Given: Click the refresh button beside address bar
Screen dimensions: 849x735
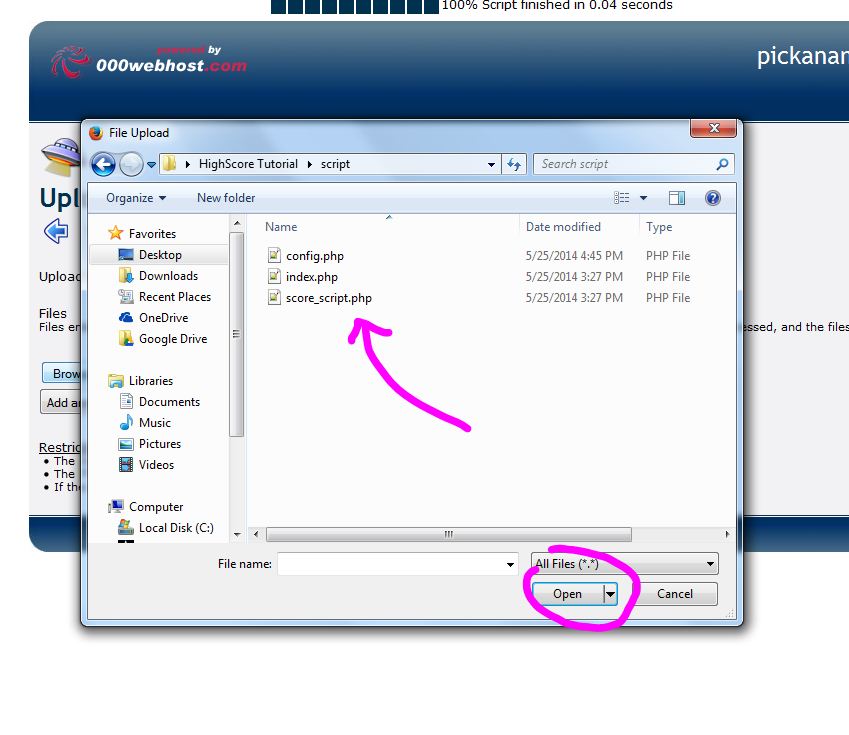Looking at the screenshot, I should coord(514,164).
